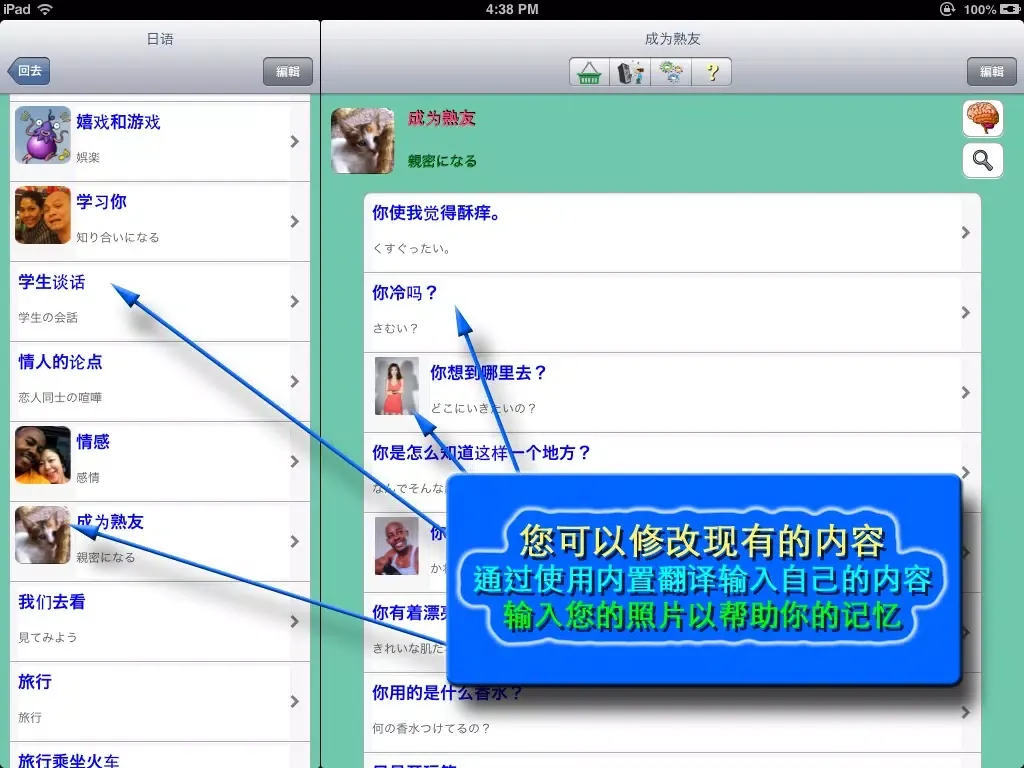Open the 嬉戏和游戏 category
Viewport: 1024px width, 768px height.
point(160,142)
